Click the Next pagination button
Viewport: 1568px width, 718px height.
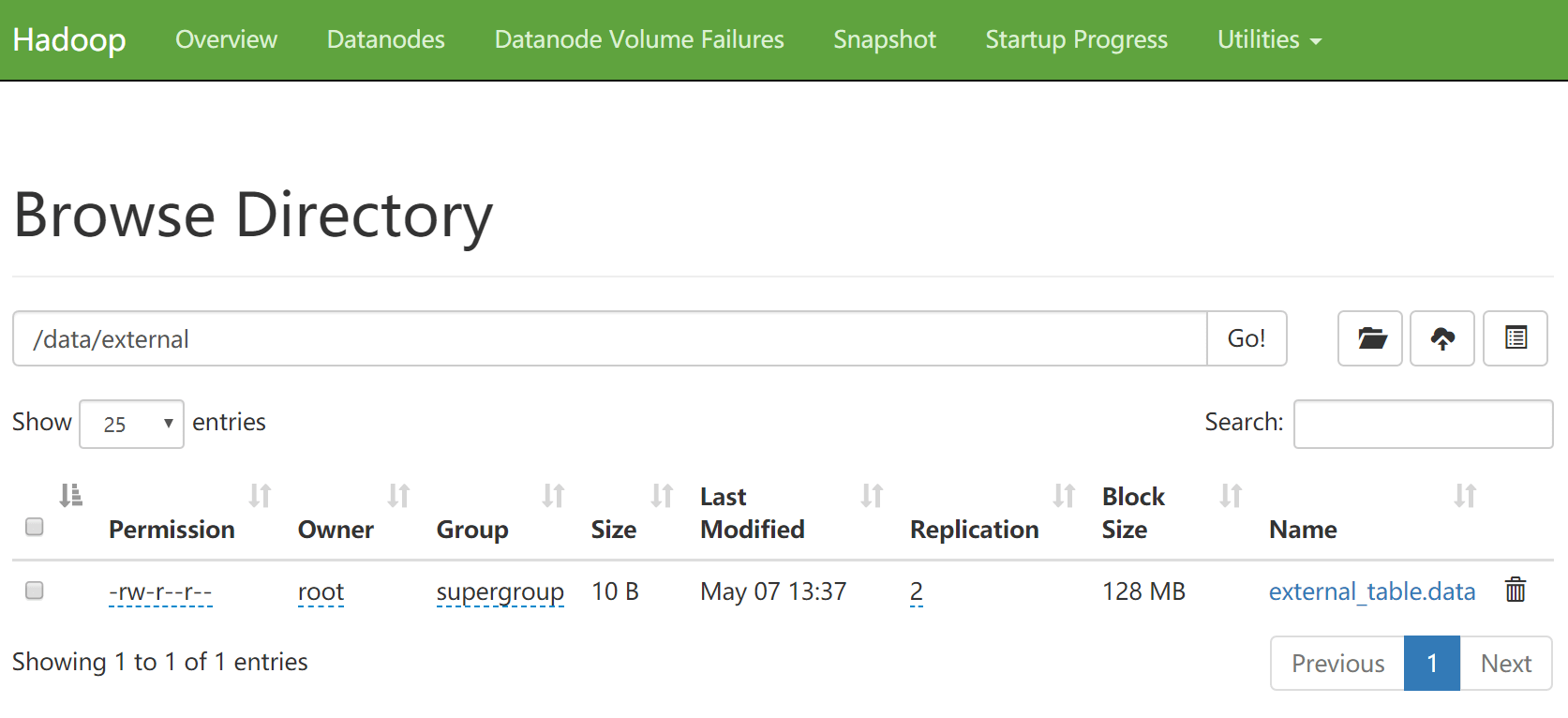(x=1506, y=664)
